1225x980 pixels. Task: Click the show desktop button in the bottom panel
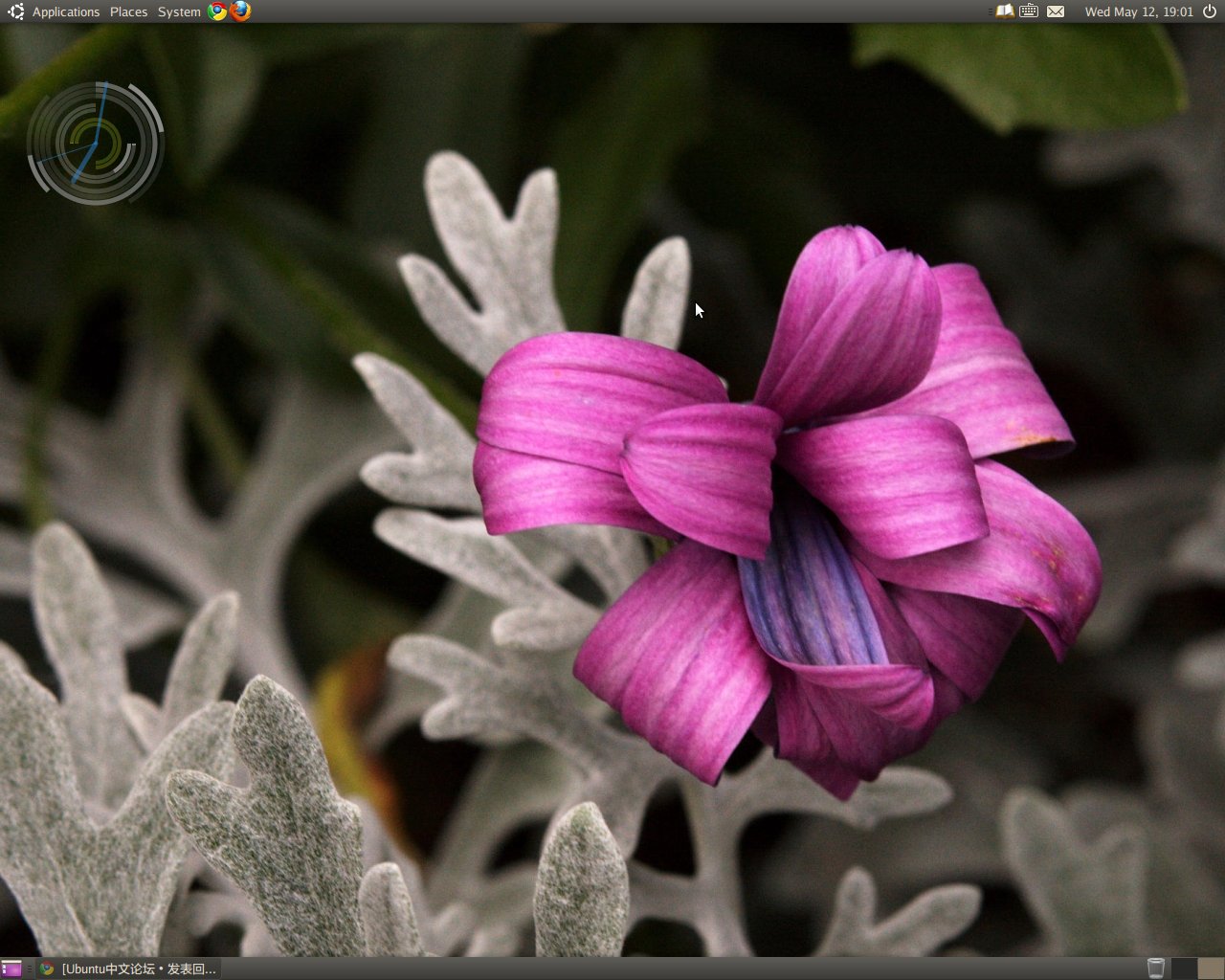click(x=11, y=969)
